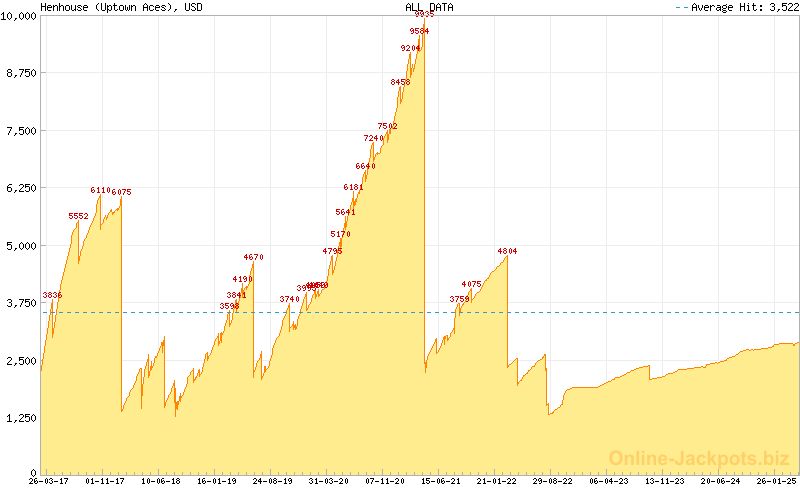Viewport: 800px width, 490px height.
Task: Click the 29-08-22 date axis label
Action: pyautogui.click(x=552, y=481)
